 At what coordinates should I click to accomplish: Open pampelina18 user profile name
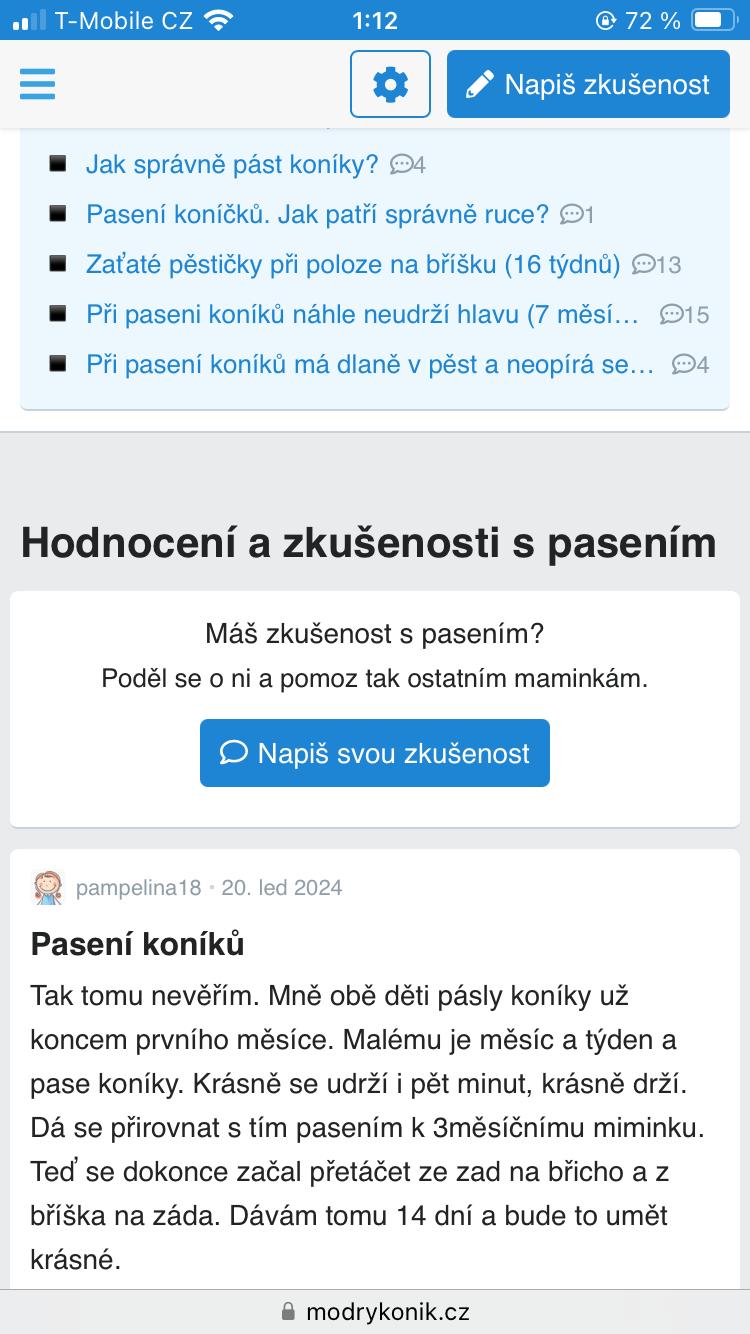[x=138, y=887]
